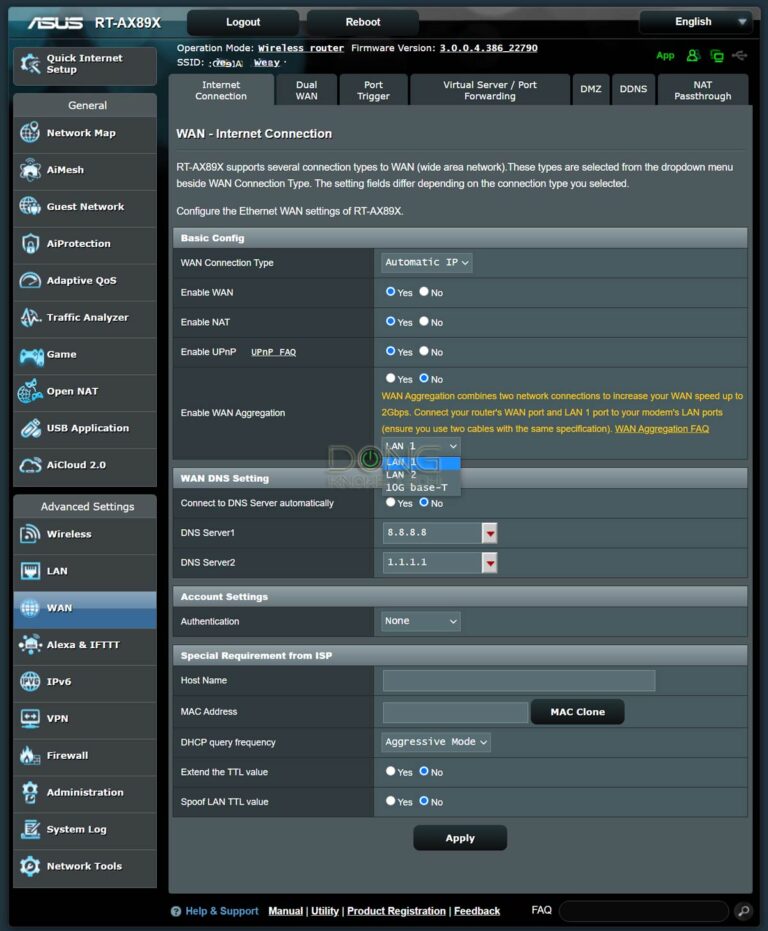Select Yes for Enable WAN Aggregation

click(391, 379)
